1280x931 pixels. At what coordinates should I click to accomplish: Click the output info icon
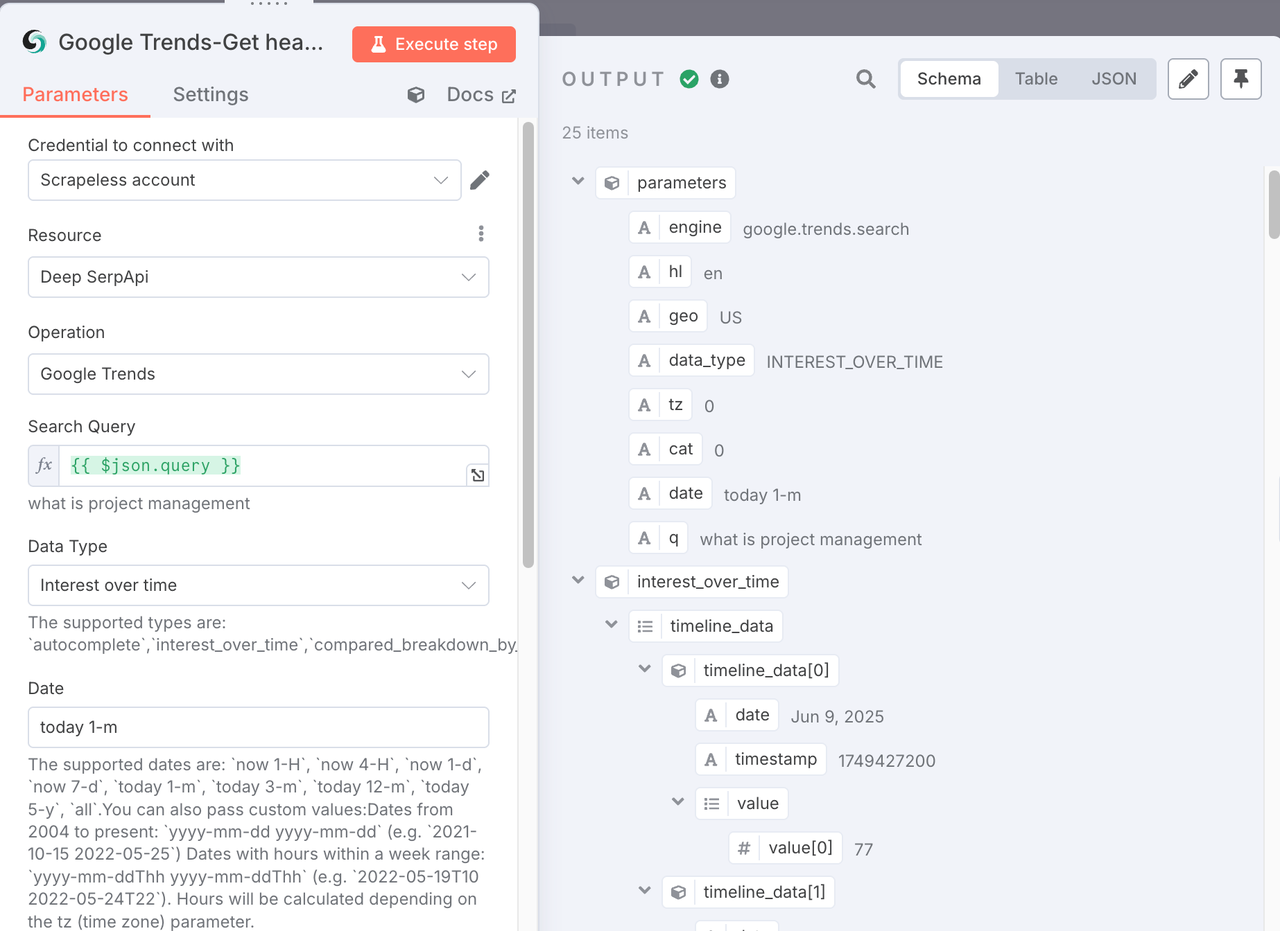tap(719, 79)
